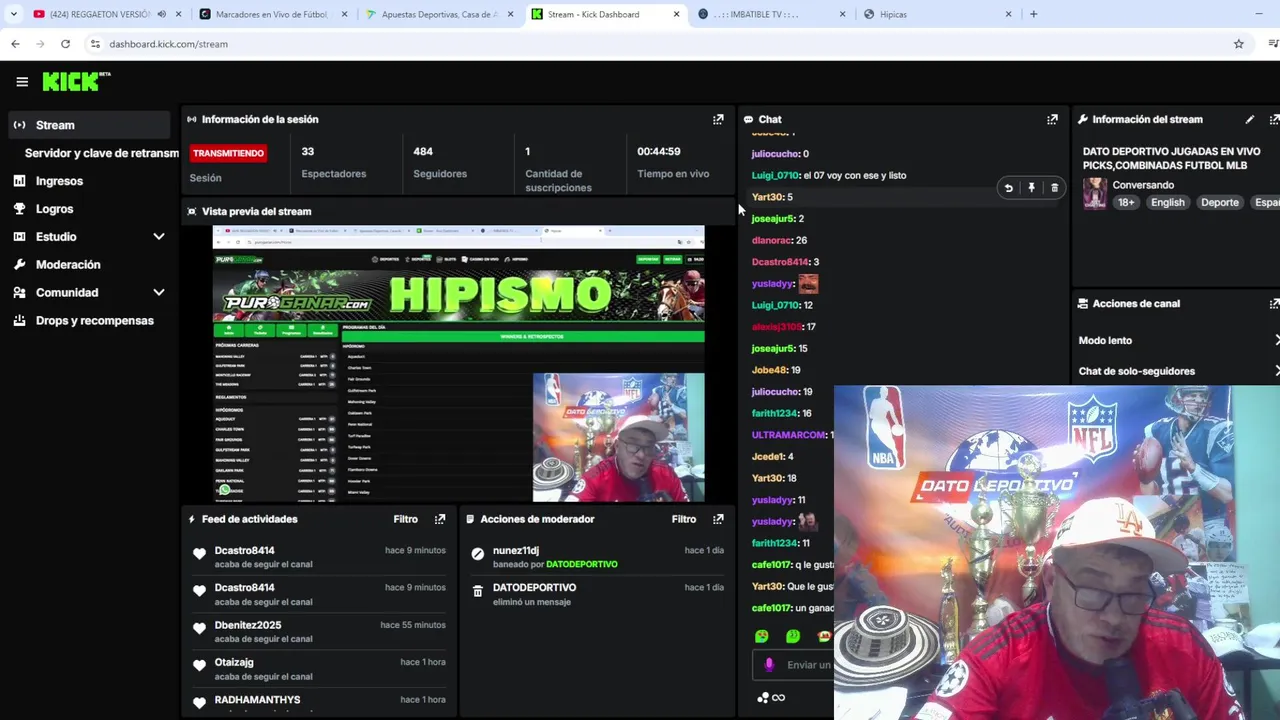Viewport: 1280px width, 720px height.
Task: Open chat identity purple icon
Action: [769, 665]
